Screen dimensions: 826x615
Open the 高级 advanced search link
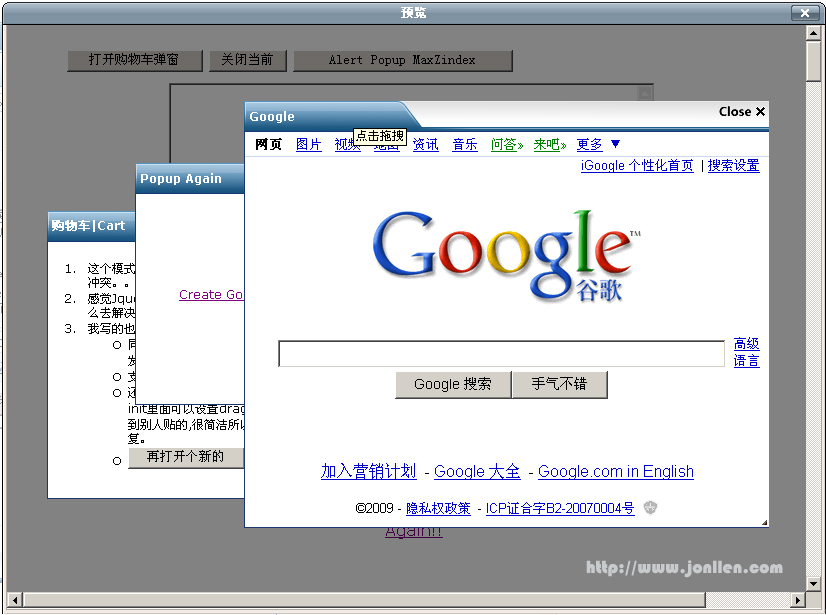(x=746, y=344)
